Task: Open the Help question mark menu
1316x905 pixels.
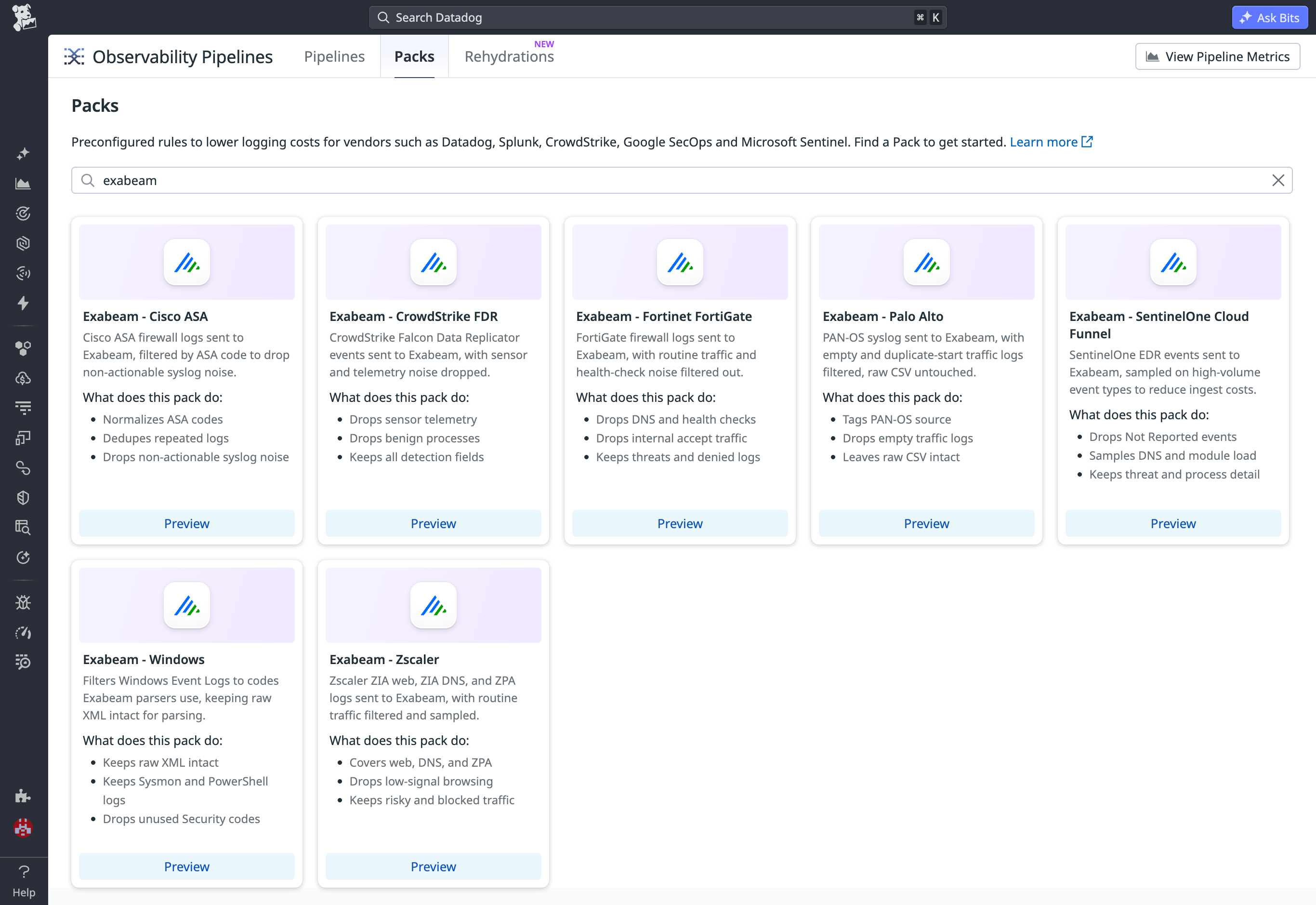Action: coord(24,880)
